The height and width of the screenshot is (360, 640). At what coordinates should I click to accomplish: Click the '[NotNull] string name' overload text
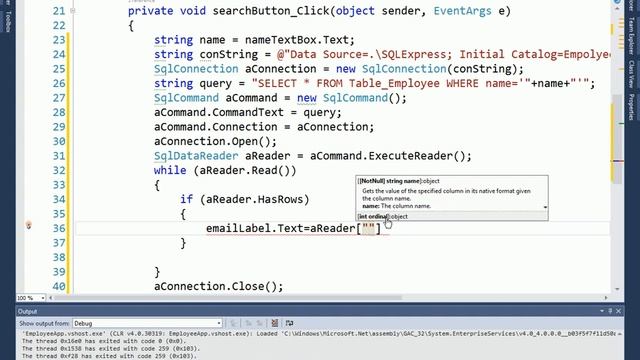click(x=389, y=181)
